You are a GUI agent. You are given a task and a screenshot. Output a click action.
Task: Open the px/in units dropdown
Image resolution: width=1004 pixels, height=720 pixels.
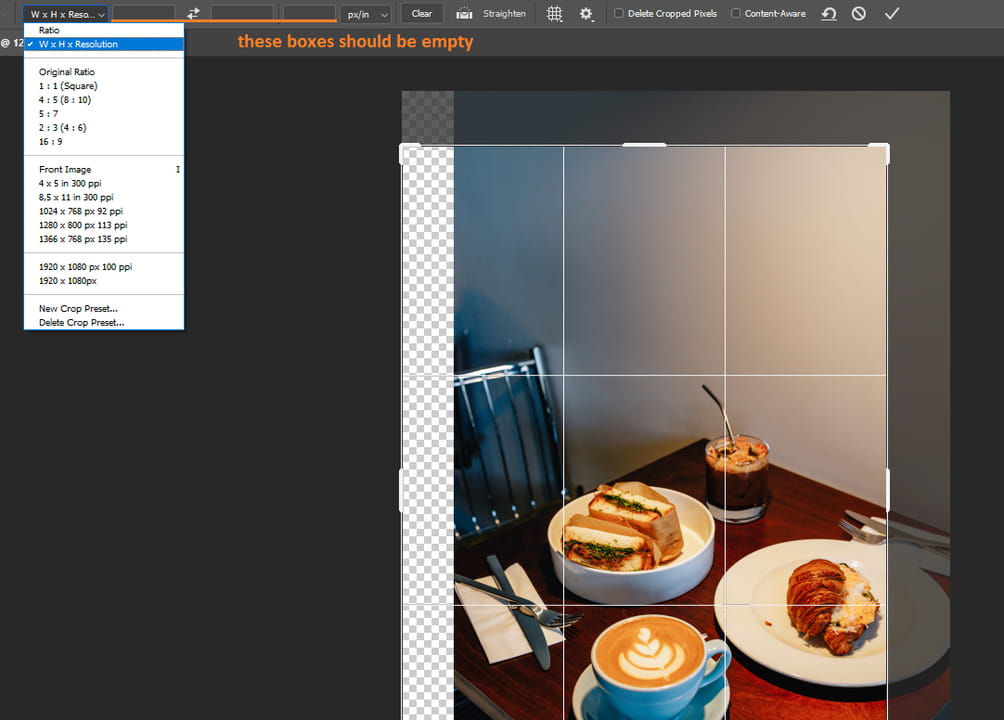click(x=366, y=14)
